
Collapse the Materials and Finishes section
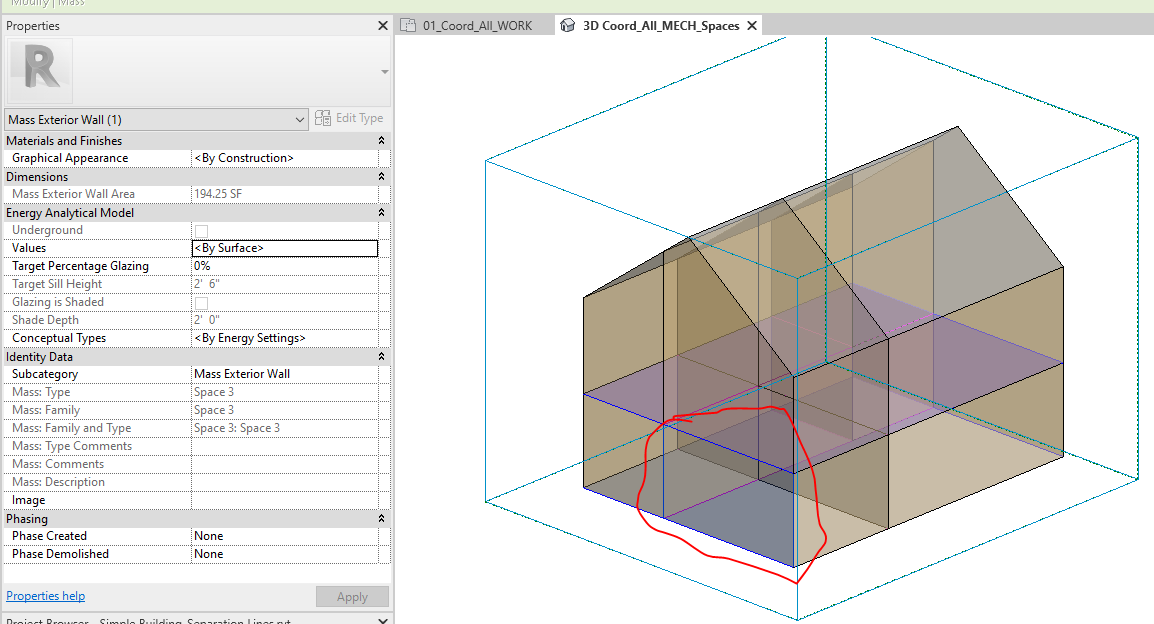[x=381, y=140]
